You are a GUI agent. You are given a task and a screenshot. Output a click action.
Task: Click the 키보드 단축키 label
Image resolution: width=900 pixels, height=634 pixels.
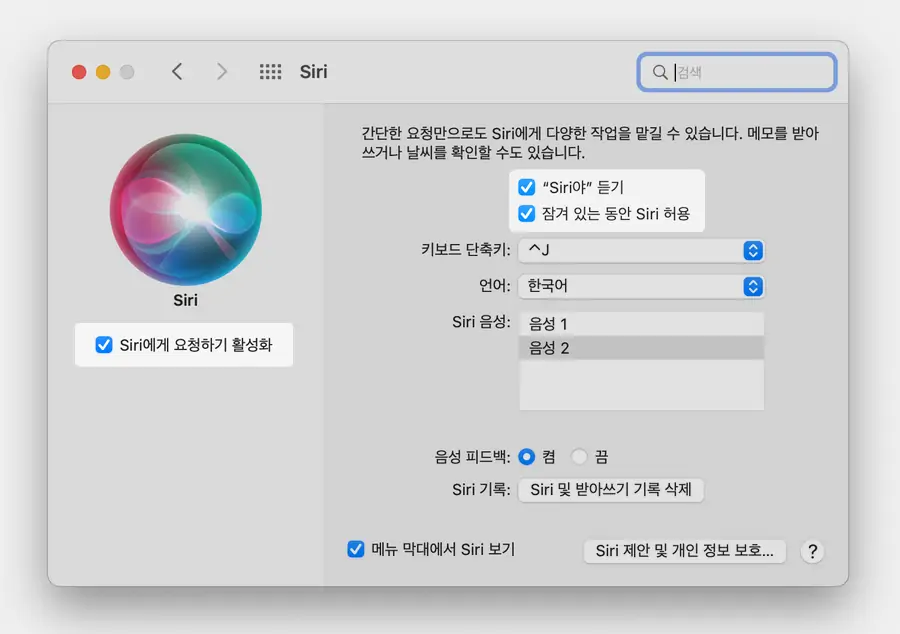click(465, 250)
